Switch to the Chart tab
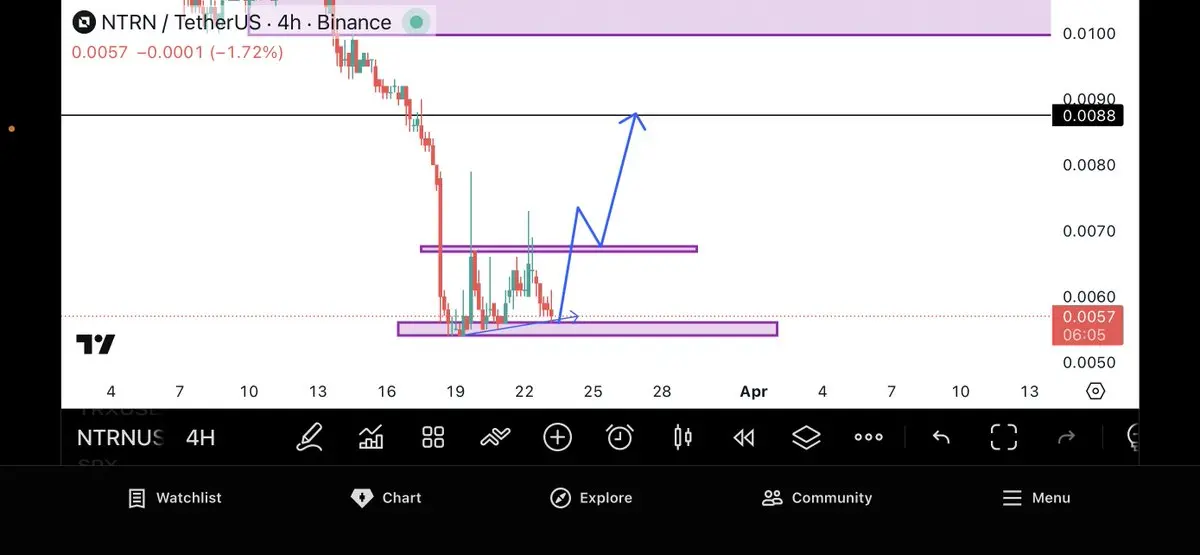 (387, 498)
